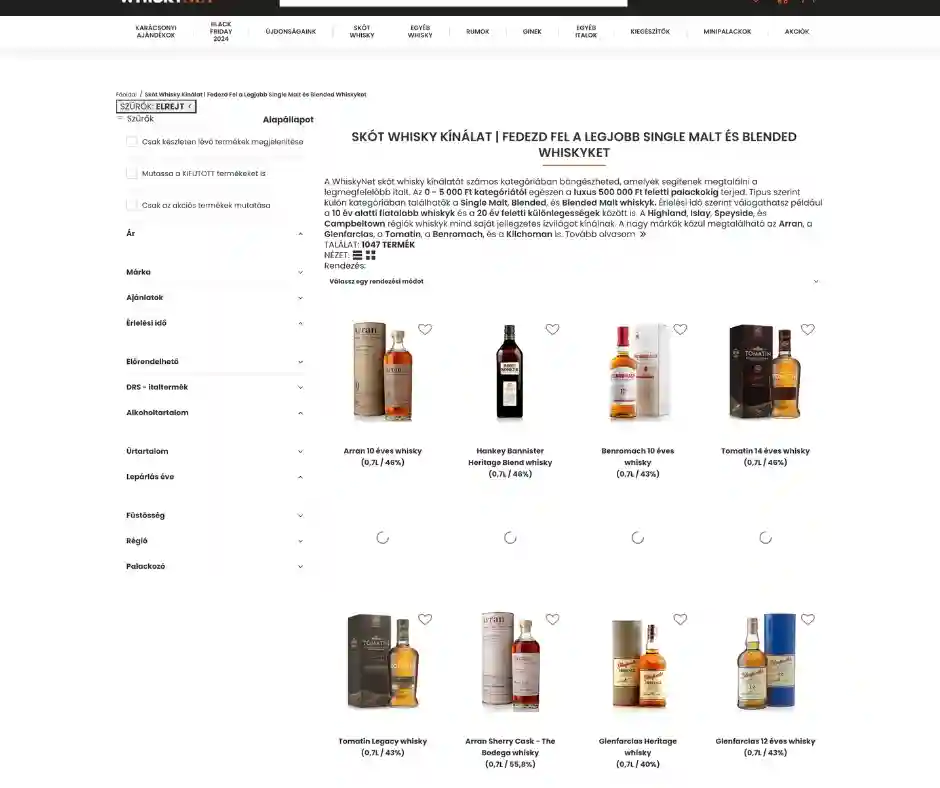This screenshot has height=788, width=940.
Task: Open the Glenfarclas Heritage product image
Action: point(638,663)
